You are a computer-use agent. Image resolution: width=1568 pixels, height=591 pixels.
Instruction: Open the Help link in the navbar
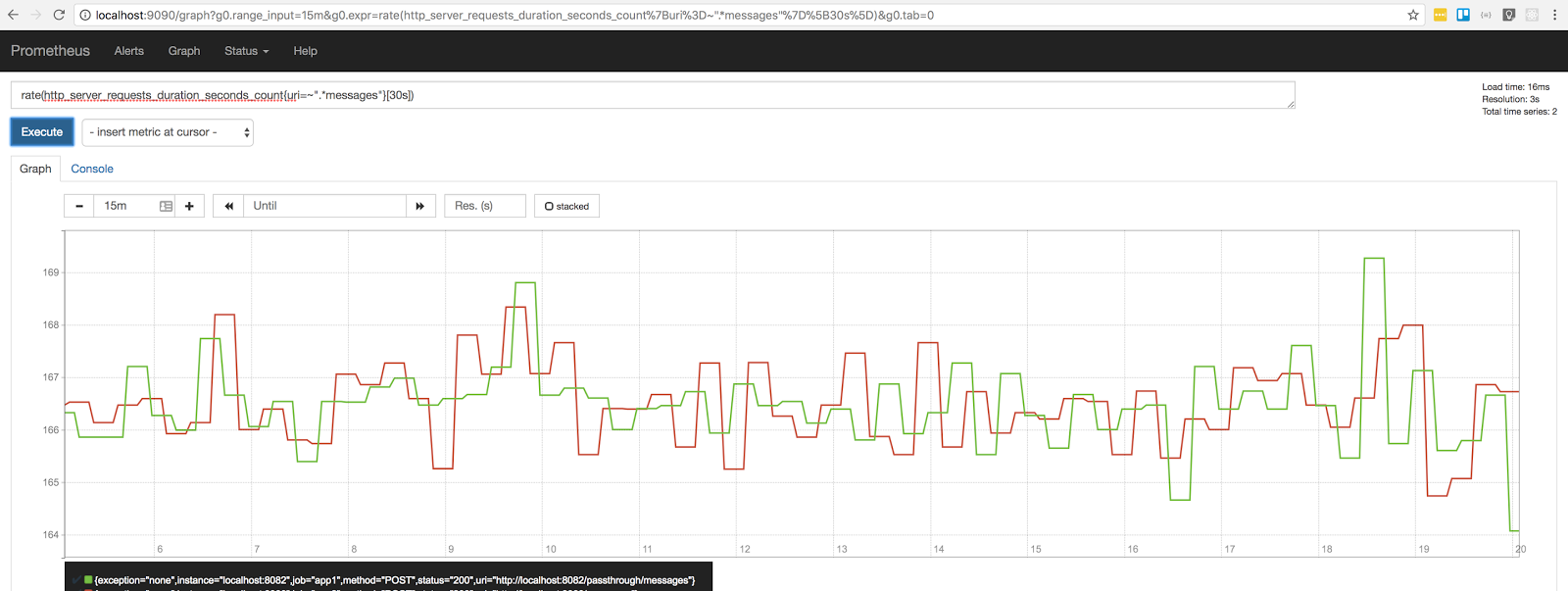pos(305,51)
